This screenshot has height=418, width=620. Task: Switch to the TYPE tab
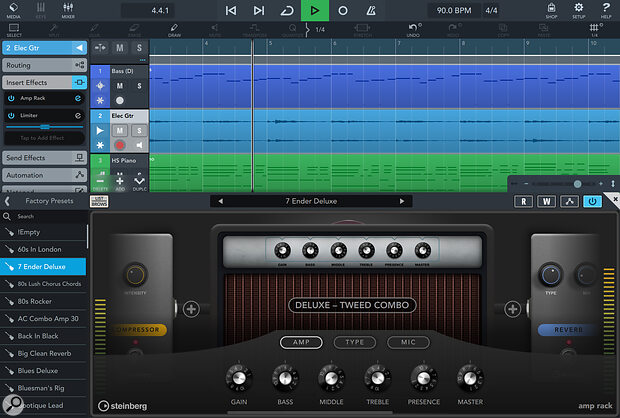click(355, 342)
